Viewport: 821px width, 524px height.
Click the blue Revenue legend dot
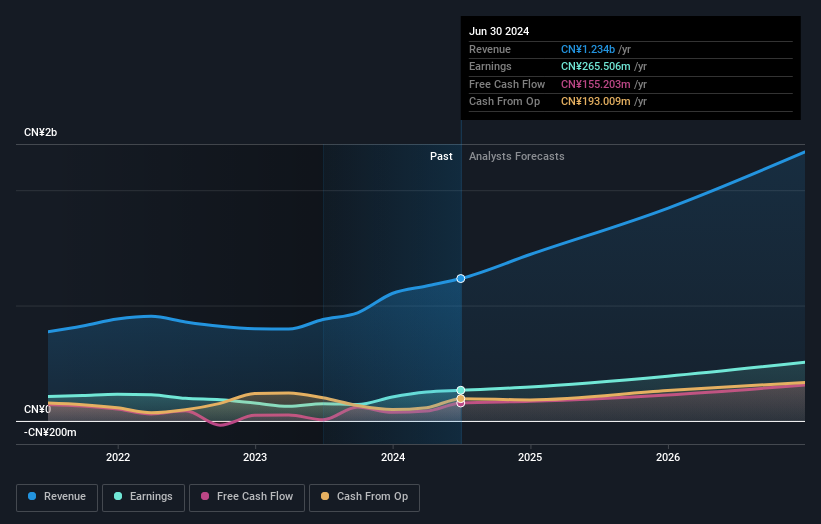tap(32, 496)
